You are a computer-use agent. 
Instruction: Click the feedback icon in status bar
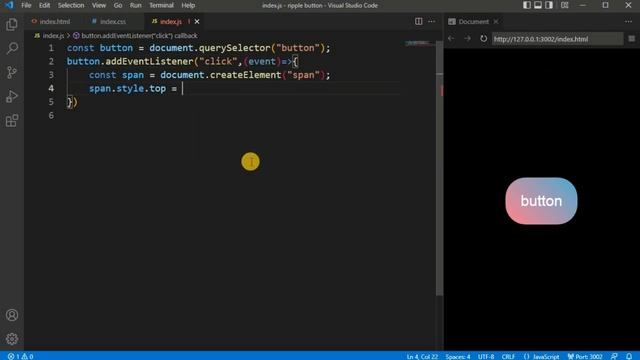pyautogui.click(x=614, y=356)
